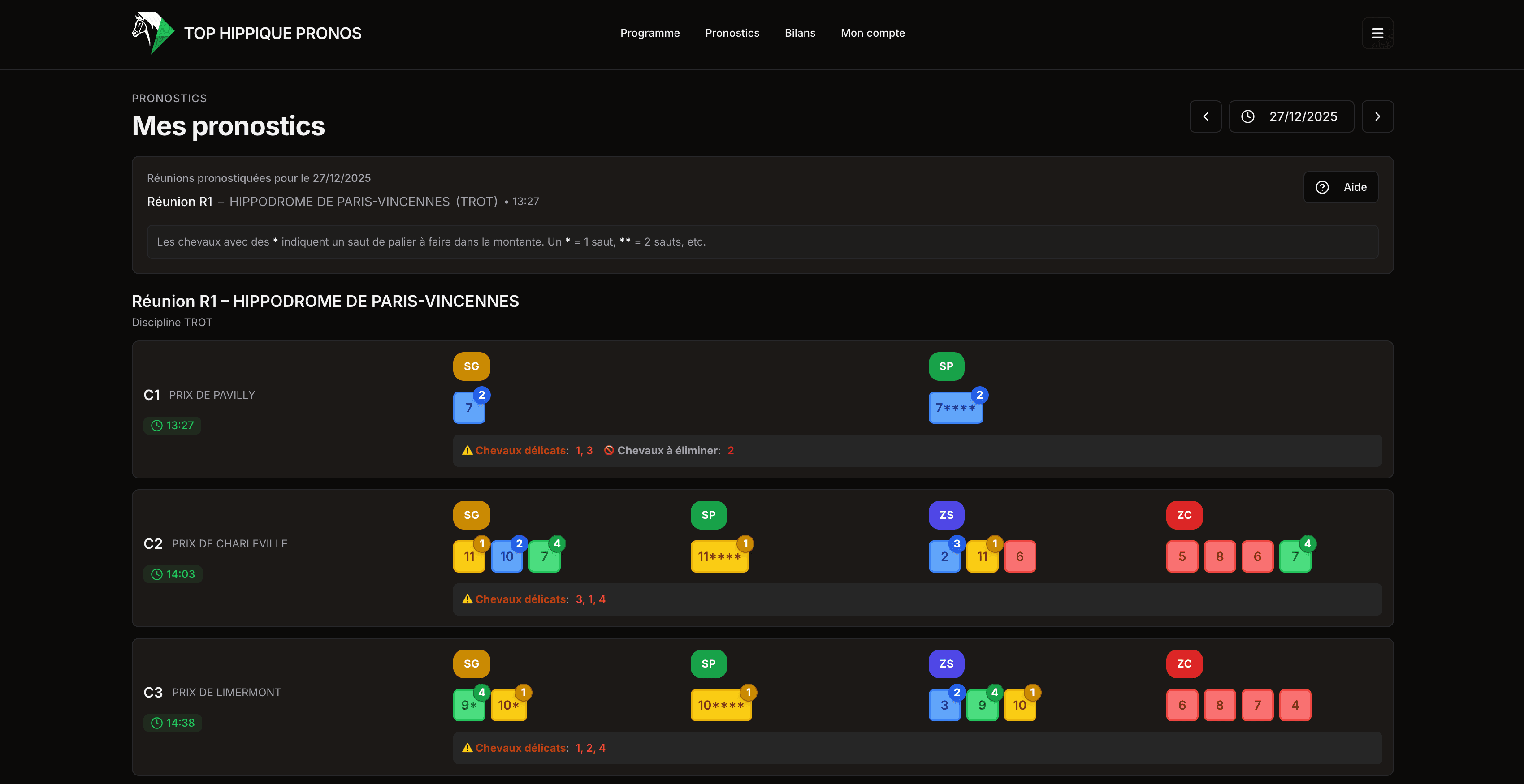Click green 9* chip in C3 SG
Screen dimensions: 1524x784
468,705
